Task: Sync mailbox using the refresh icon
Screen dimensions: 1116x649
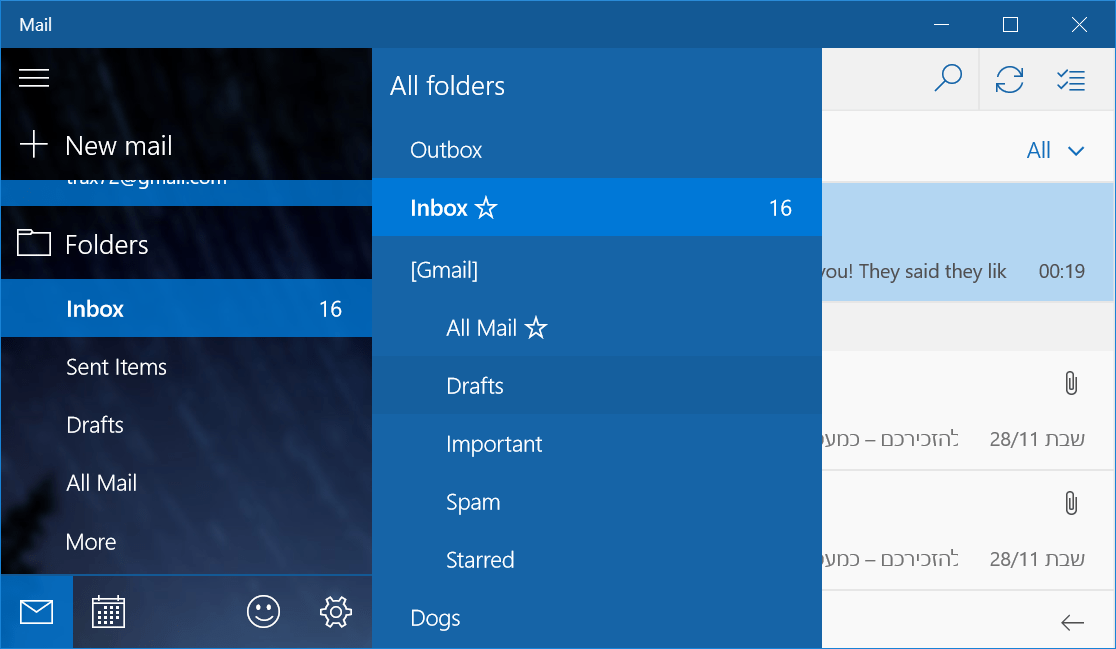Action: [1010, 79]
